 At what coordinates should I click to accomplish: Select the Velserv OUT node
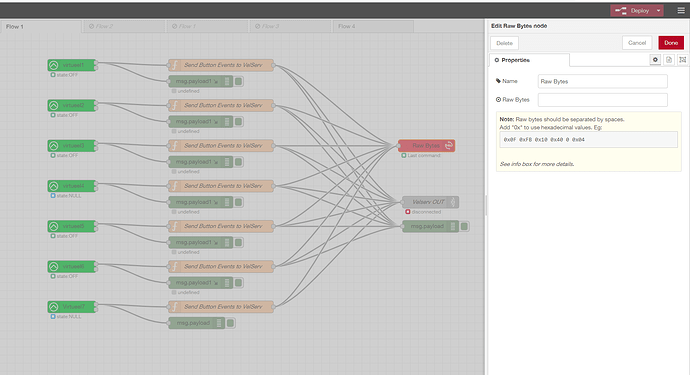click(x=430, y=202)
